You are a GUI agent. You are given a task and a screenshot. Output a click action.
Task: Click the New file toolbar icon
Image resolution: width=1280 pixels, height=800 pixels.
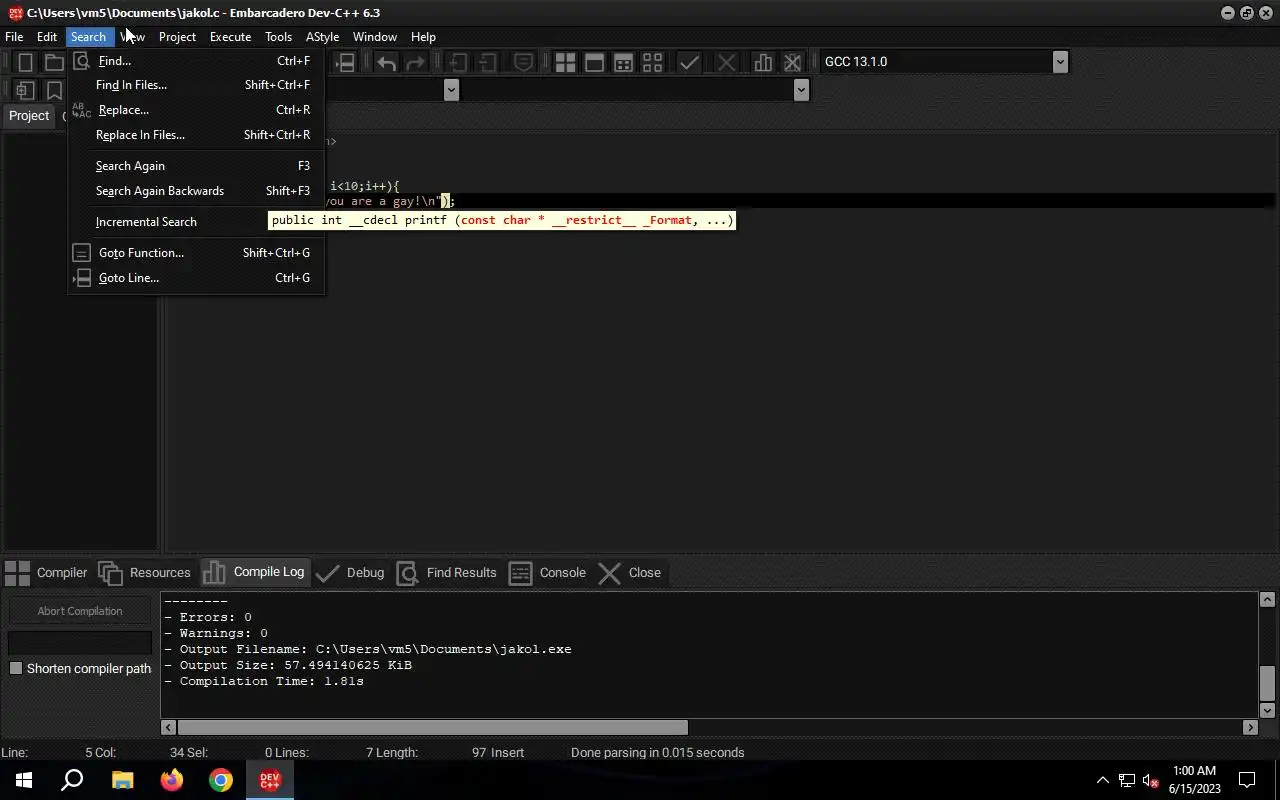pyautogui.click(x=25, y=62)
